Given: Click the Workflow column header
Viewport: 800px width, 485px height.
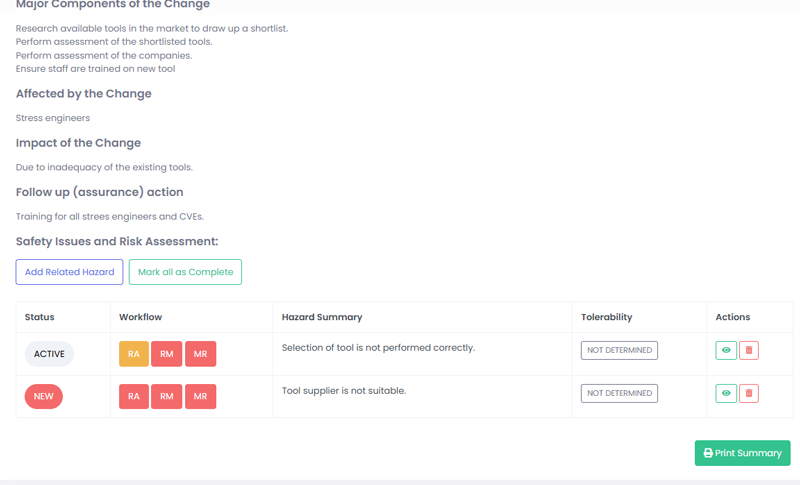Looking at the screenshot, I should (140, 317).
